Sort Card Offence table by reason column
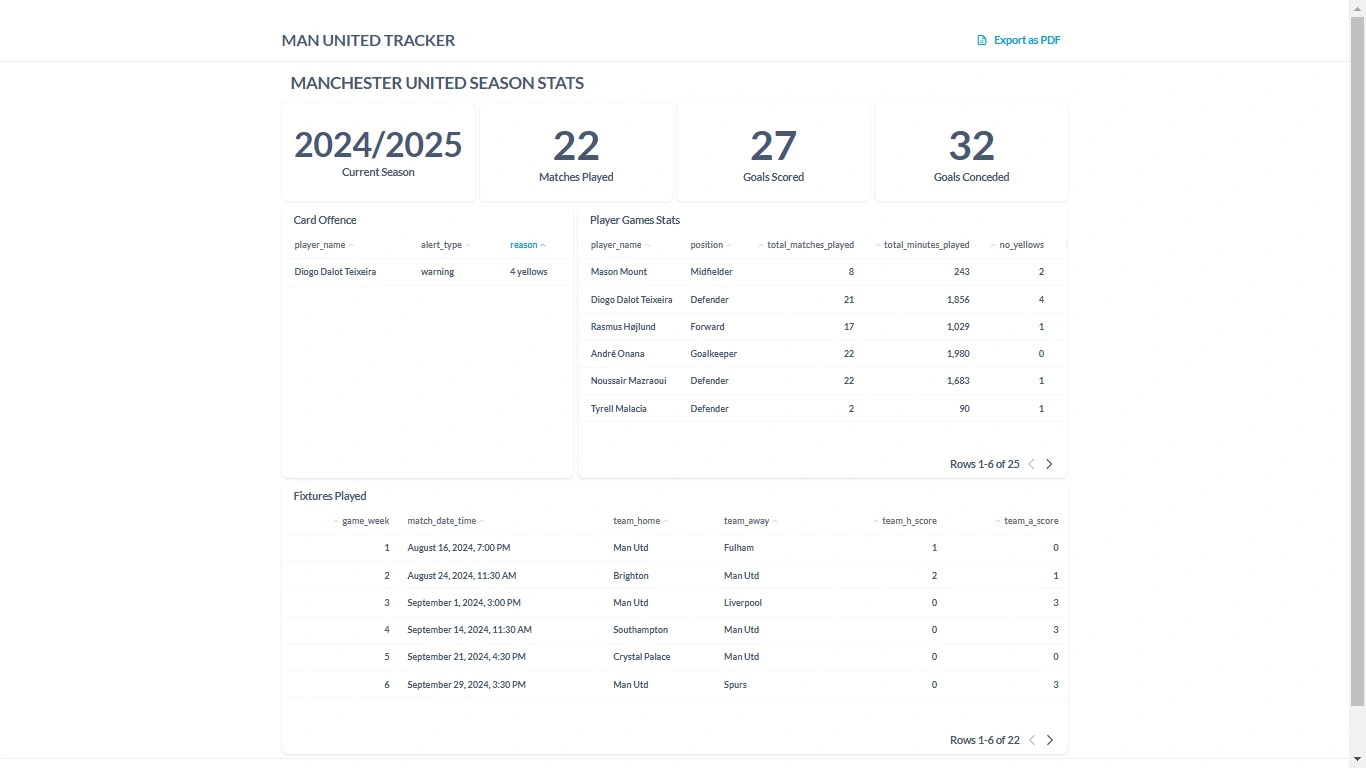1366x768 pixels. [528, 245]
